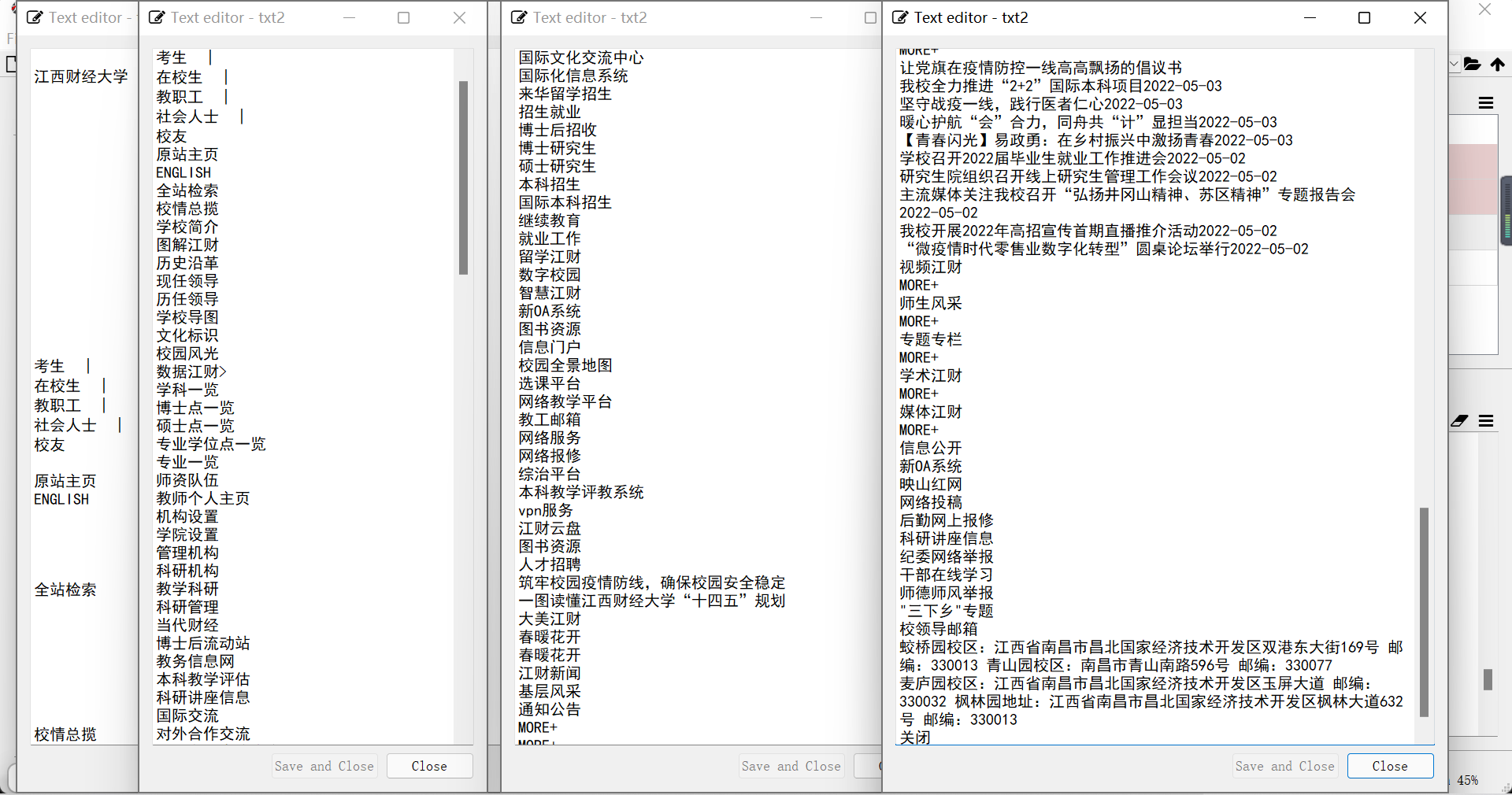Open the dropdown arrow left of the folder icon
The image size is (1512, 795).
coord(1454,65)
